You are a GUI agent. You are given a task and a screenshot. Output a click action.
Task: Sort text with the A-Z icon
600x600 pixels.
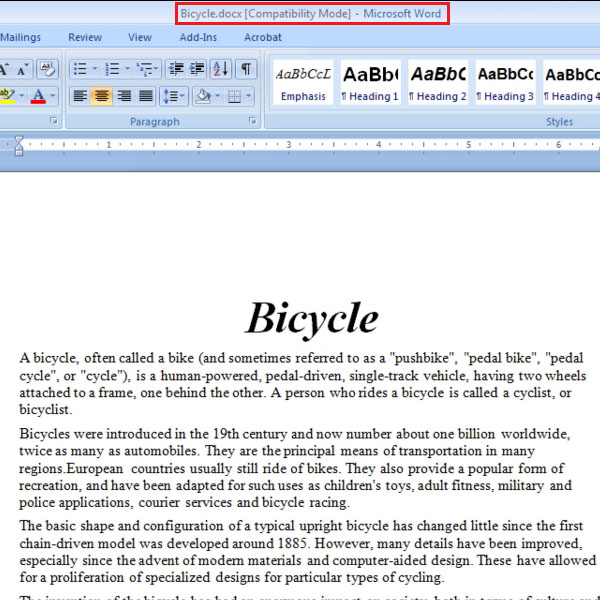click(x=221, y=69)
